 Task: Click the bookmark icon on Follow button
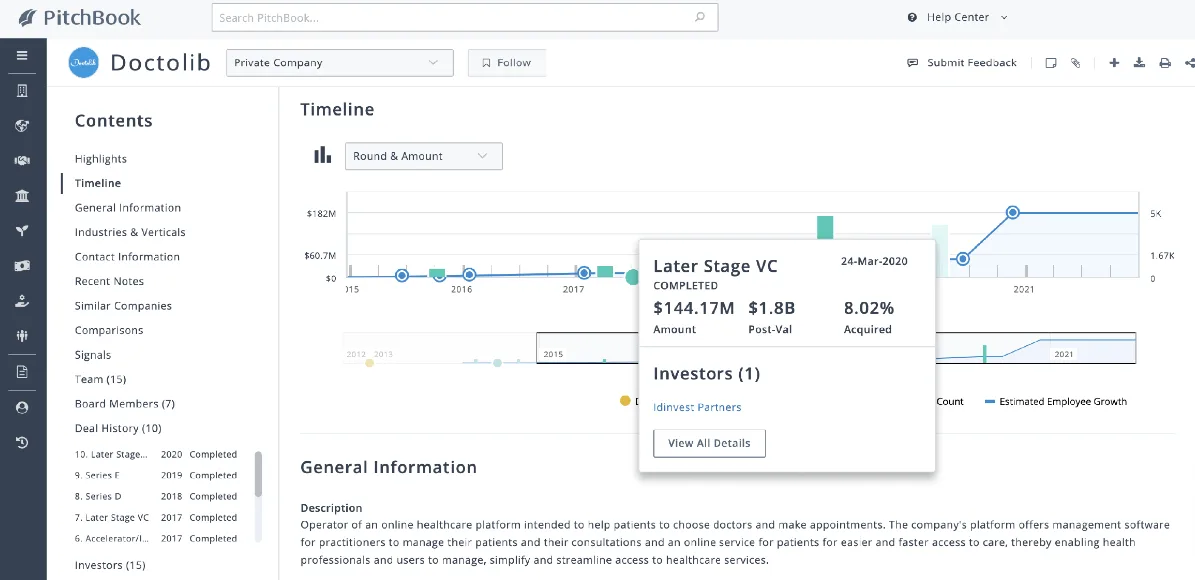[485, 62]
